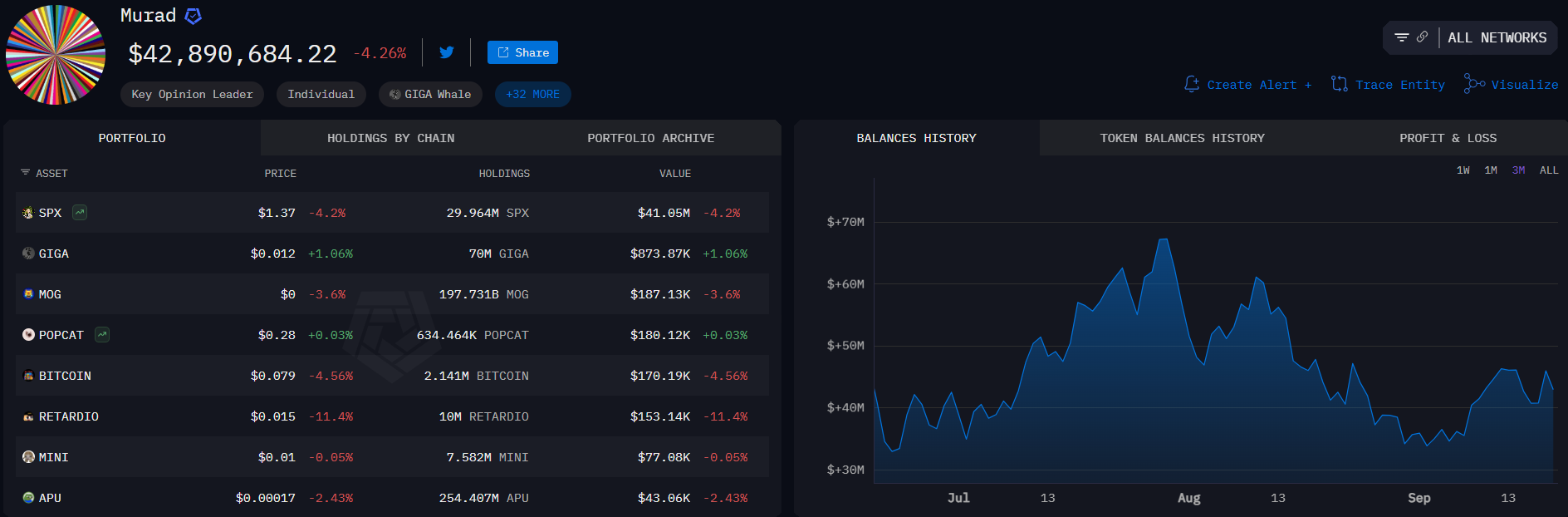This screenshot has height=517, width=1568.
Task: Select the 1W time range
Action: tap(1463, 170)
